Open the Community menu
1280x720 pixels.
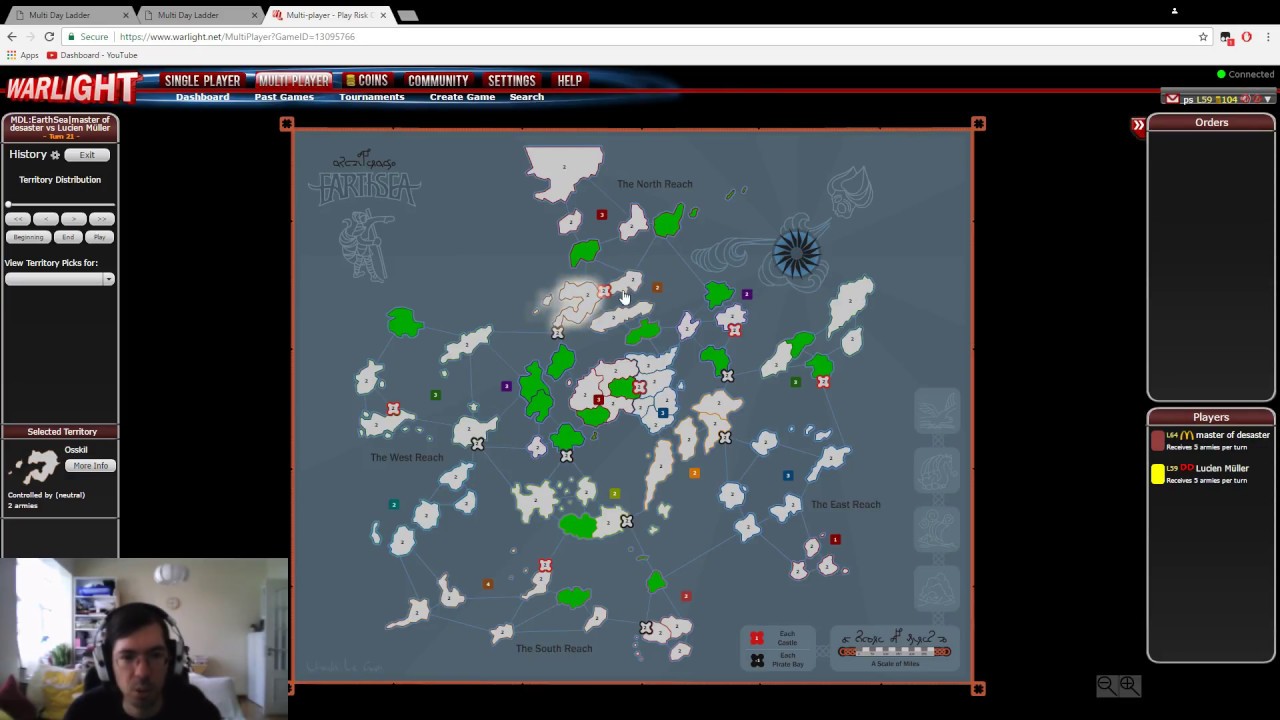(438, 80)
